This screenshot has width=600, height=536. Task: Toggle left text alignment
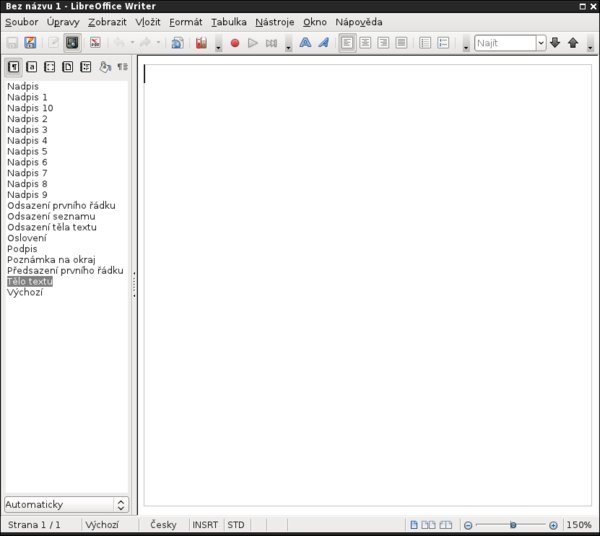point(347,43)
